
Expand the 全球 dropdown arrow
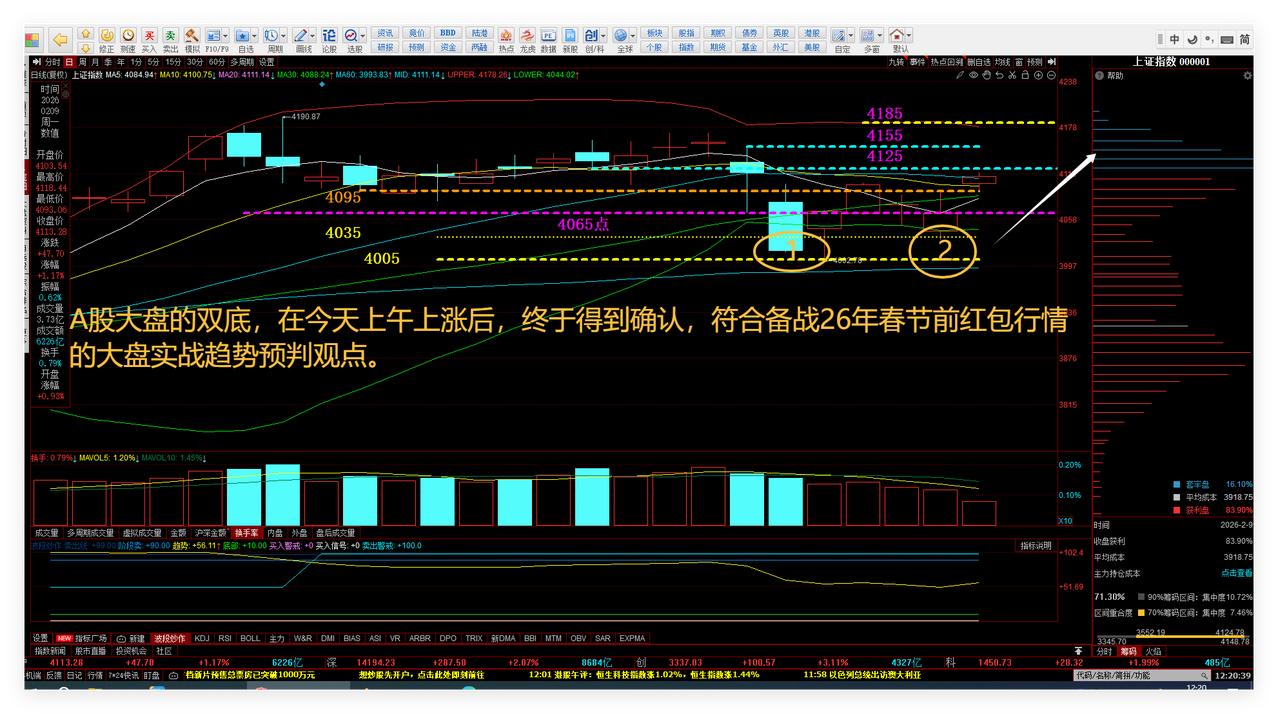[632, 35]
